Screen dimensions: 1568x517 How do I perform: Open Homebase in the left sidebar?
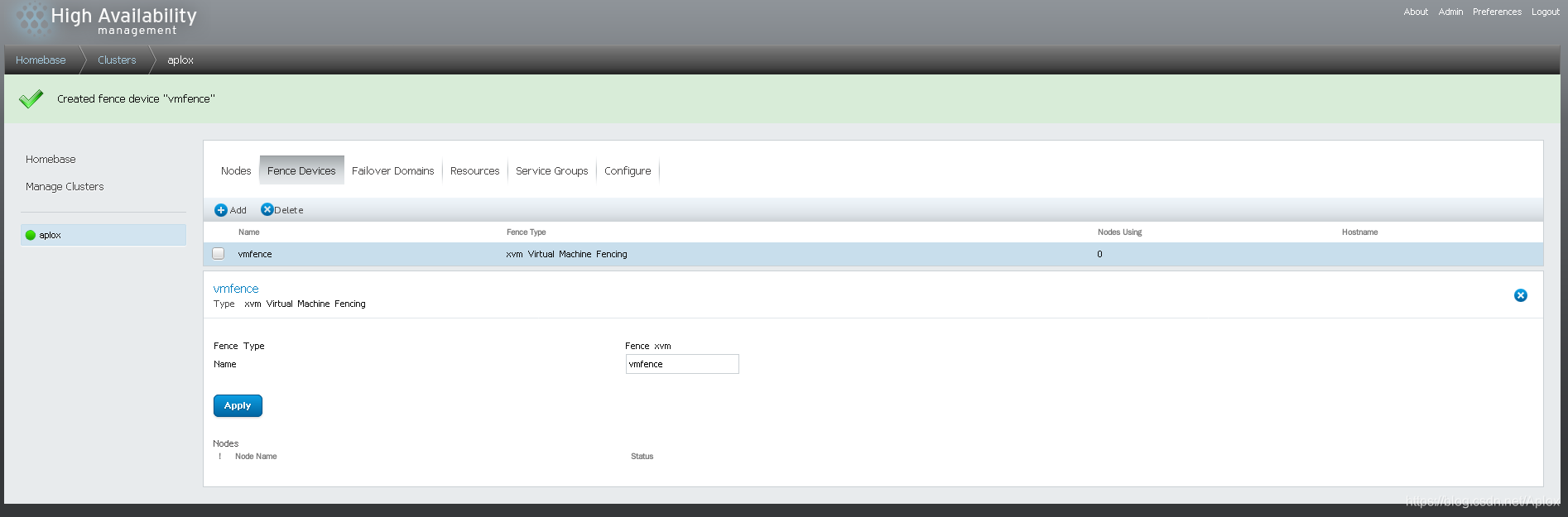(x=51, y=160)
